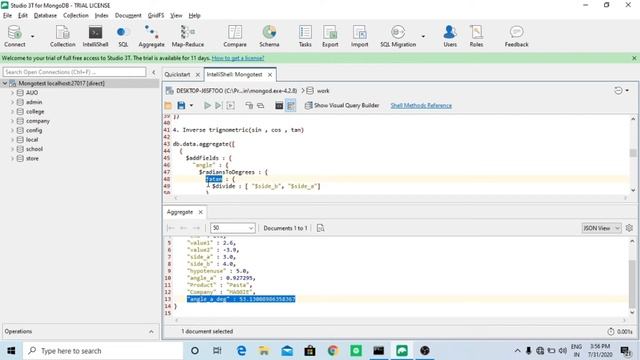The width and height of the screenshot is (640, 360).
Task: Open the File menu
Action: click(x=7, y=16)
